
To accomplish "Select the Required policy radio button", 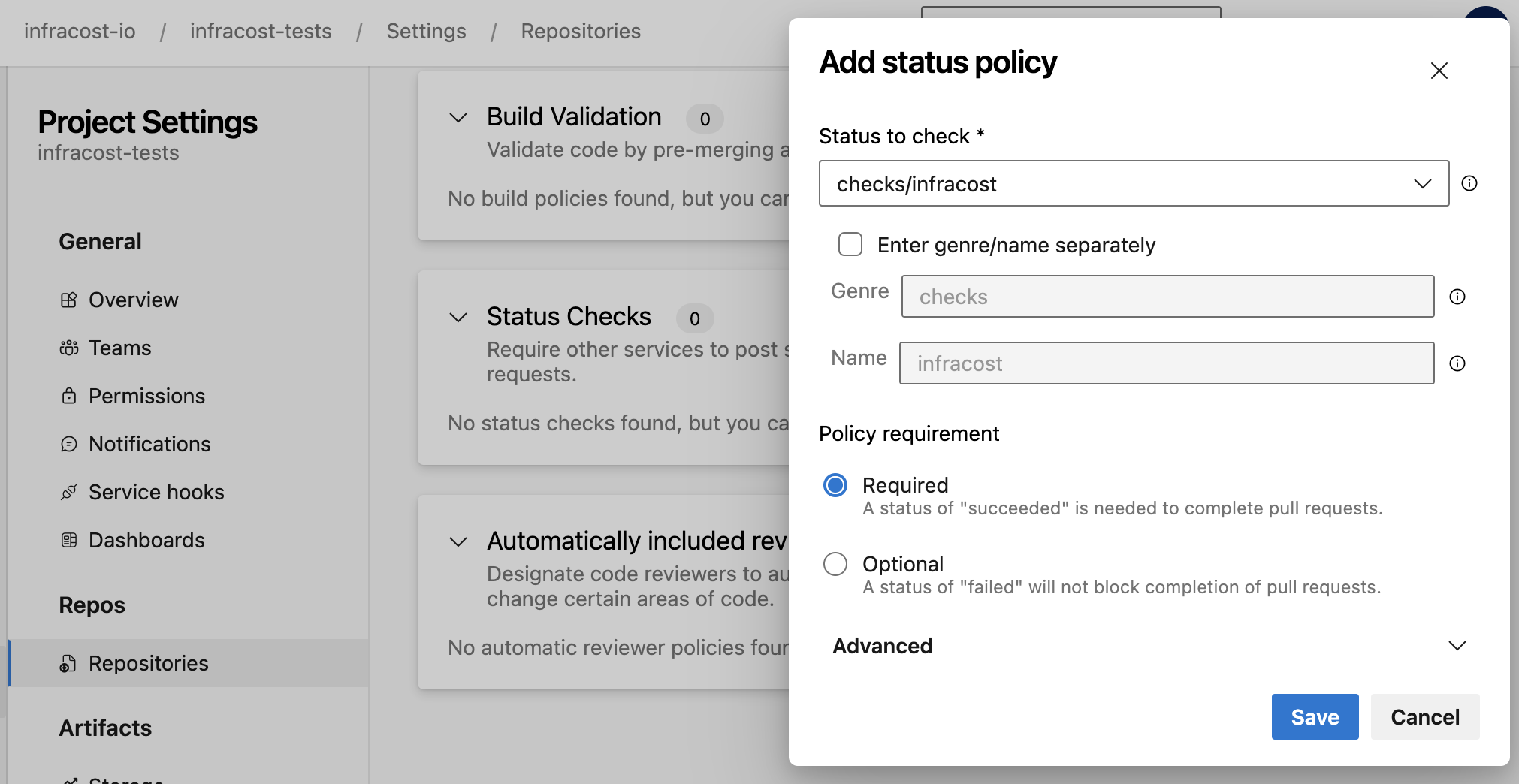I will 835,484.
